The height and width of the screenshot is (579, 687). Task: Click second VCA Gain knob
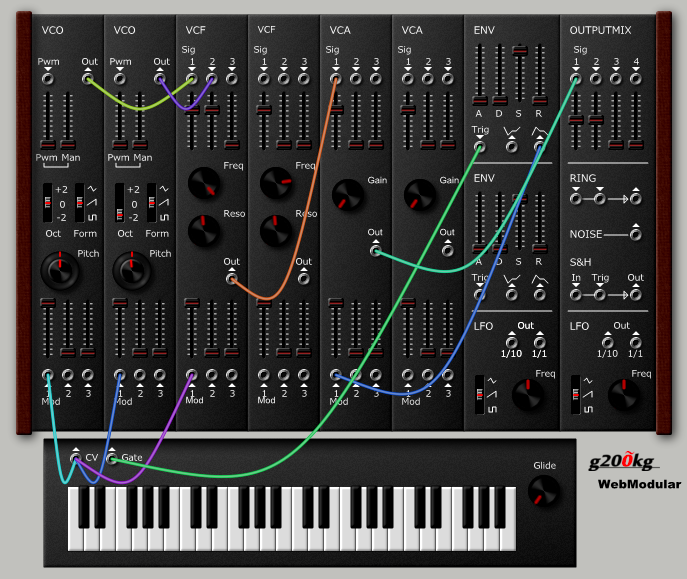(419, 195)
